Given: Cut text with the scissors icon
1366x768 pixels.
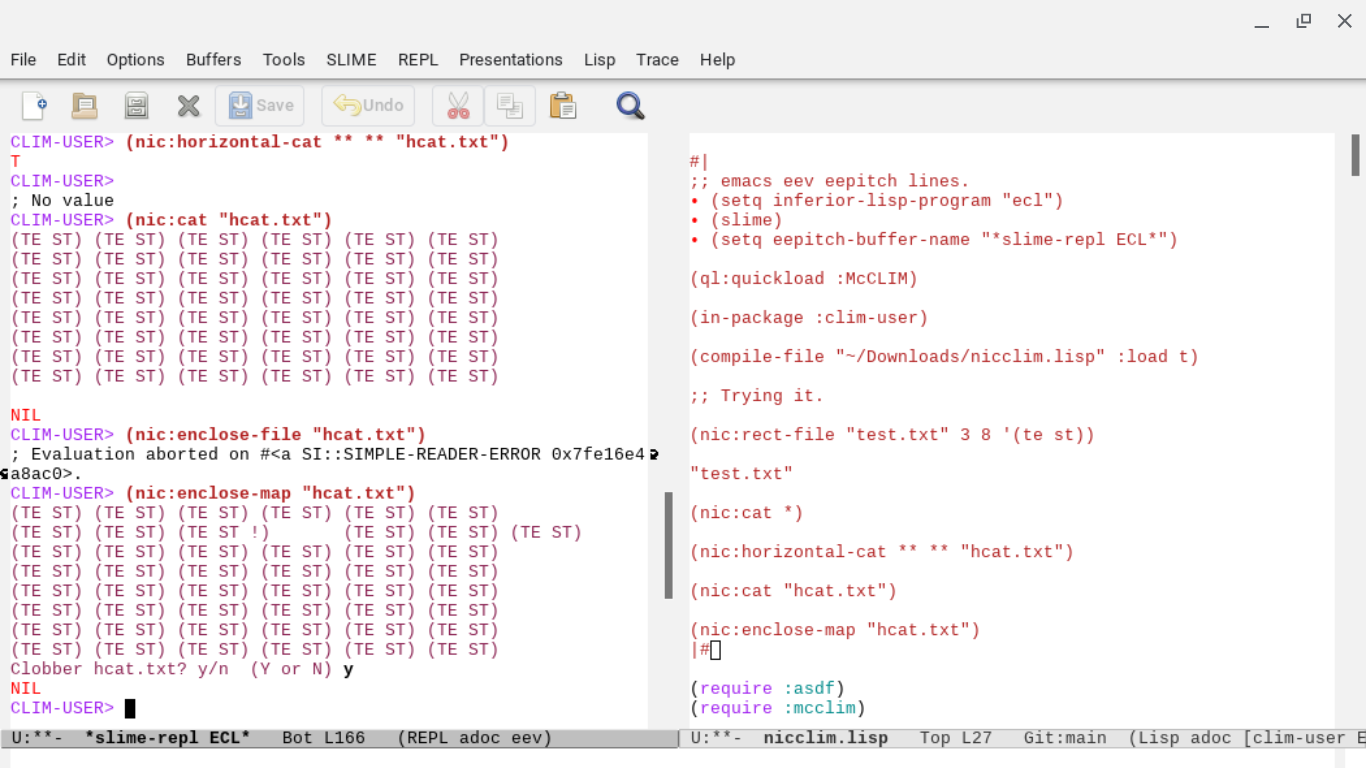Looking at the screenshot, I should [x=458, y=105].
